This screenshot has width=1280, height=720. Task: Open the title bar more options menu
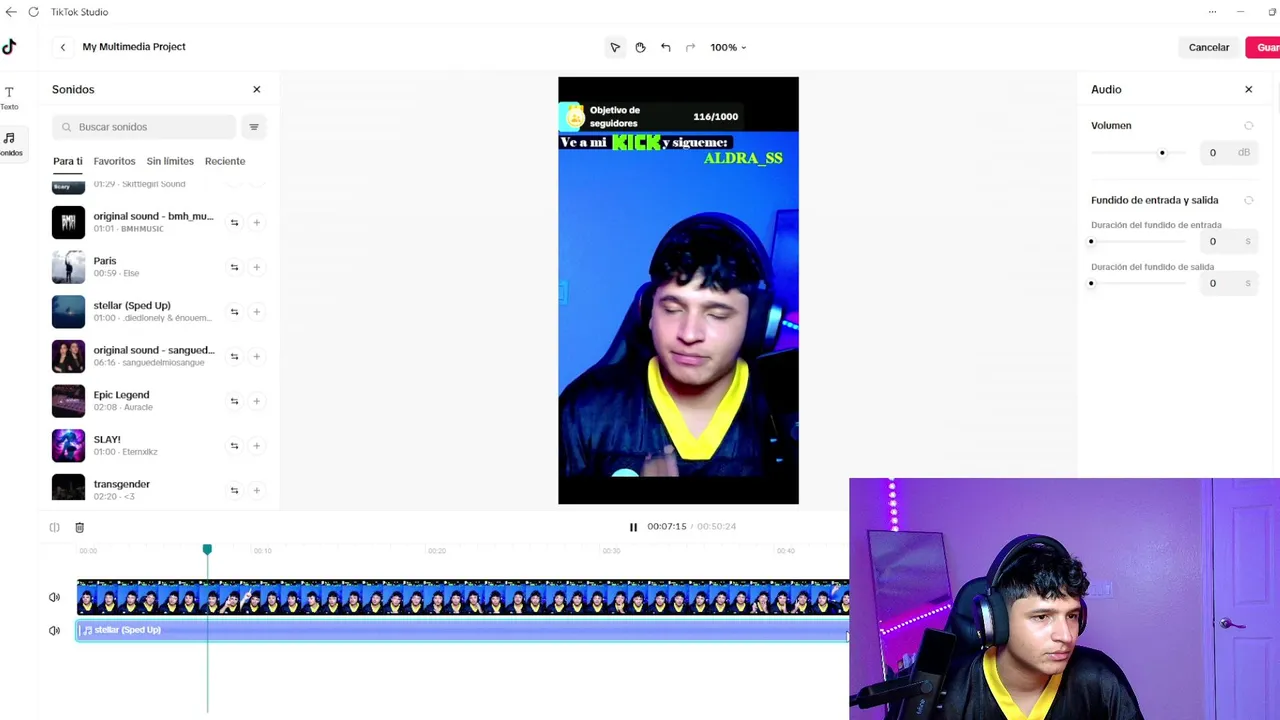[1212, 12]
